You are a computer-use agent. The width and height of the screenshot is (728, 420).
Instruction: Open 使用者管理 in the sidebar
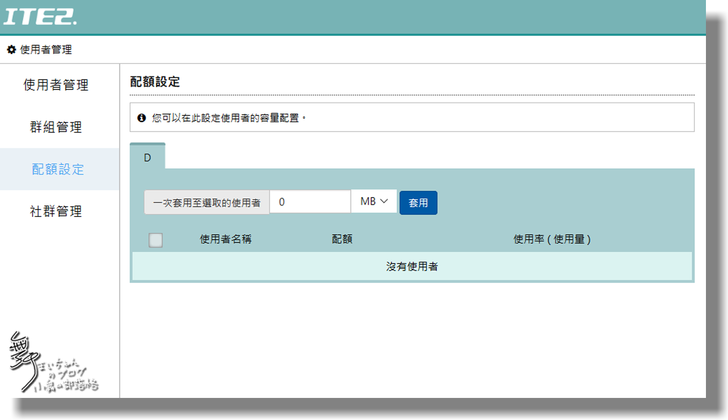56,86
